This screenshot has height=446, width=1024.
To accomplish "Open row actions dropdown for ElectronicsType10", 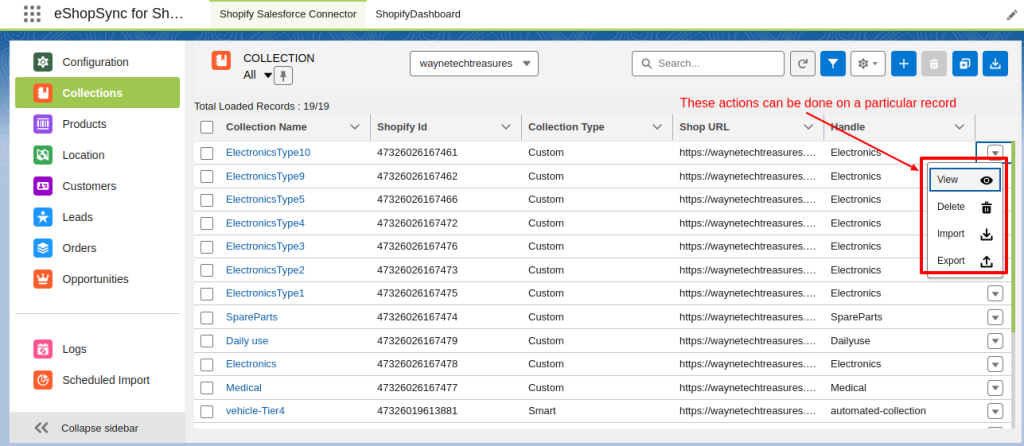I will 995,153.
